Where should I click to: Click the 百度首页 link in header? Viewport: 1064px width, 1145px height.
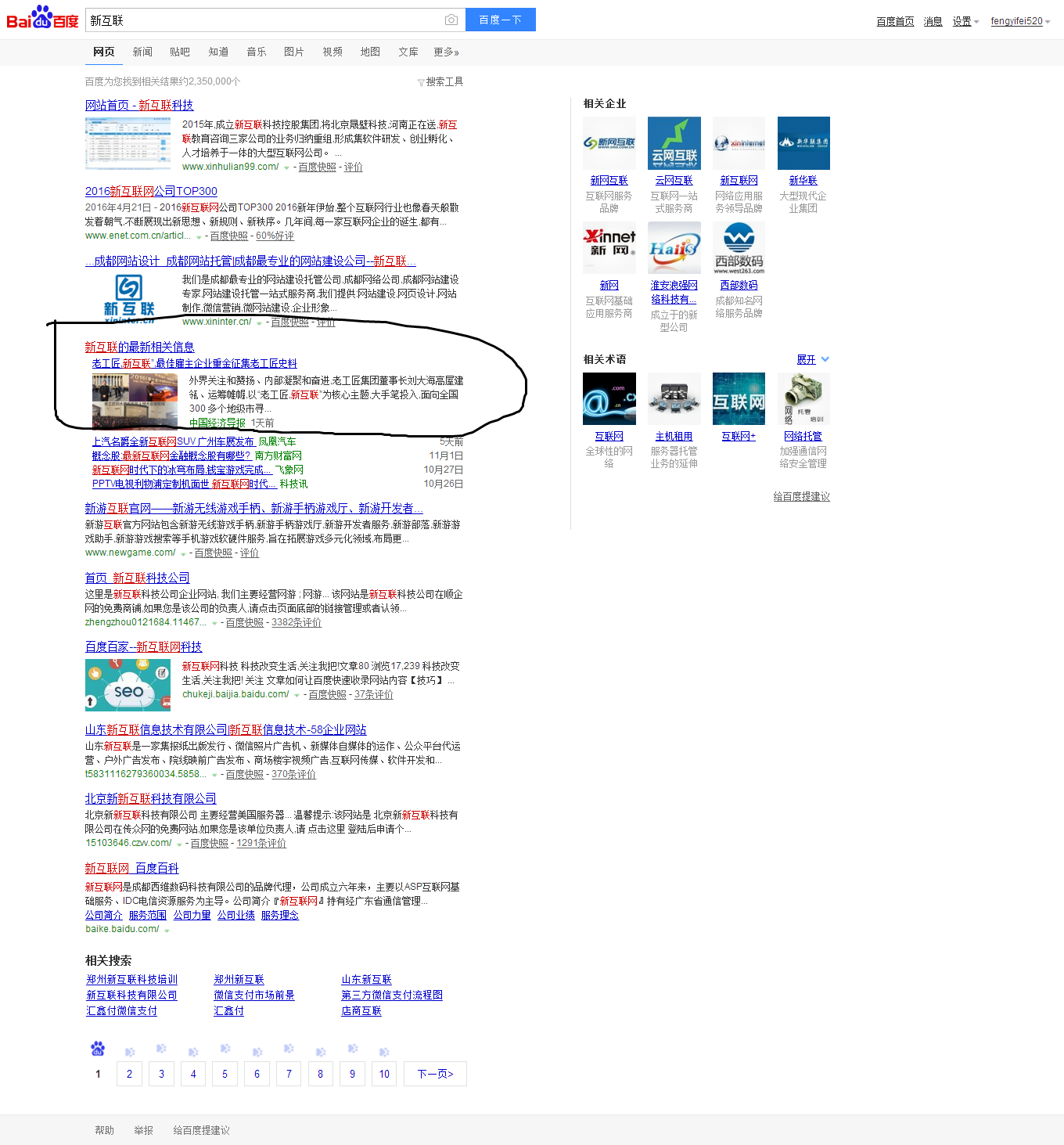click(895, 21)
